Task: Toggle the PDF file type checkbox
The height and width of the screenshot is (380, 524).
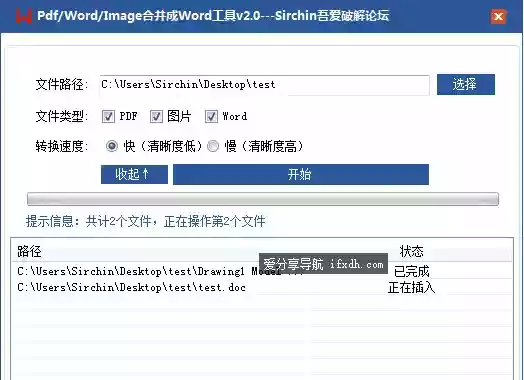Action: coord(108,116)
